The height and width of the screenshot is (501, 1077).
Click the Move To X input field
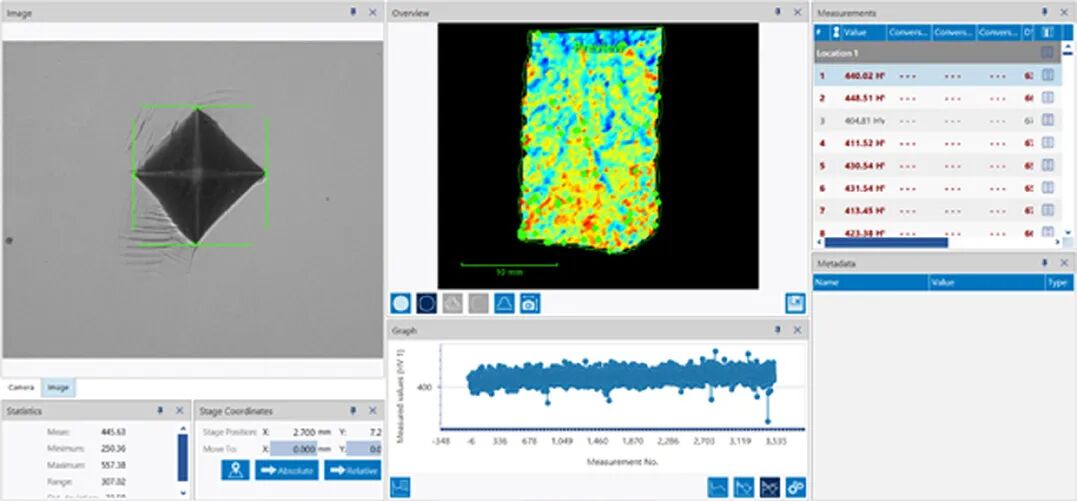pos(293,449)
